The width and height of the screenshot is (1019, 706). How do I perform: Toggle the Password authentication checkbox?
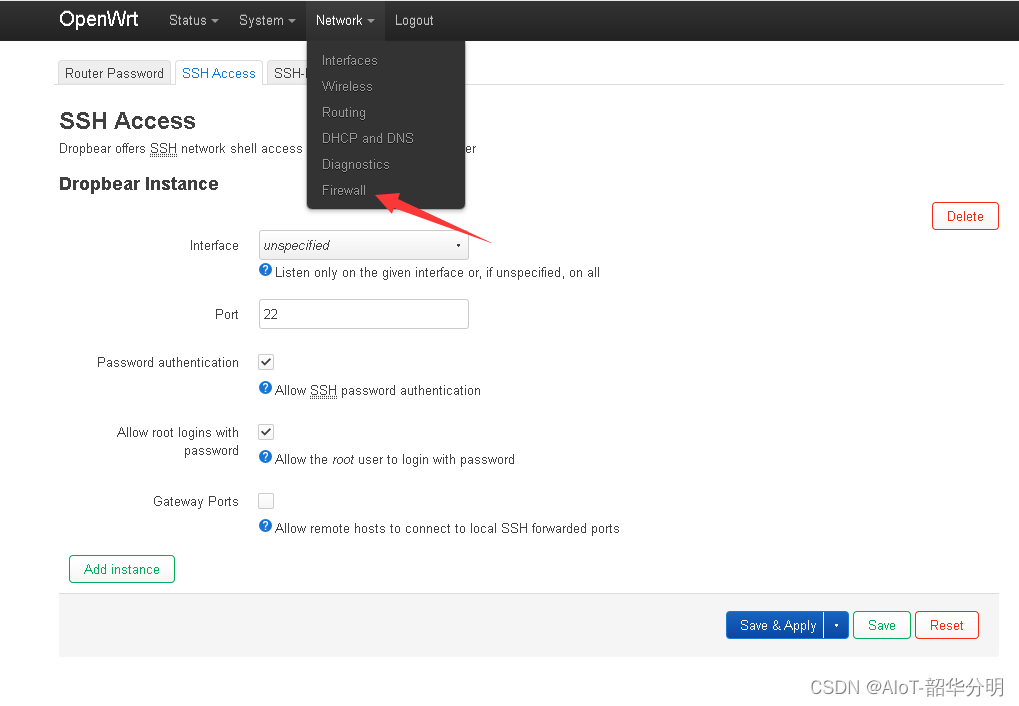(266, 362)
